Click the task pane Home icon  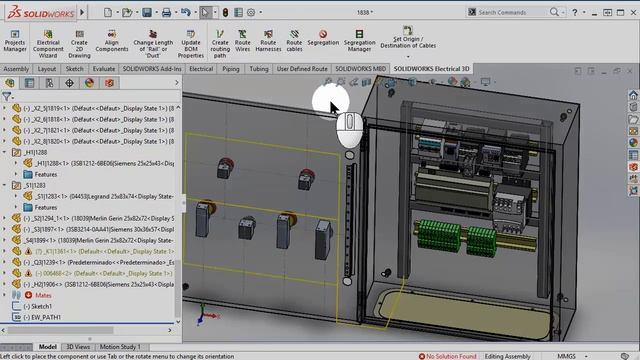633,96
